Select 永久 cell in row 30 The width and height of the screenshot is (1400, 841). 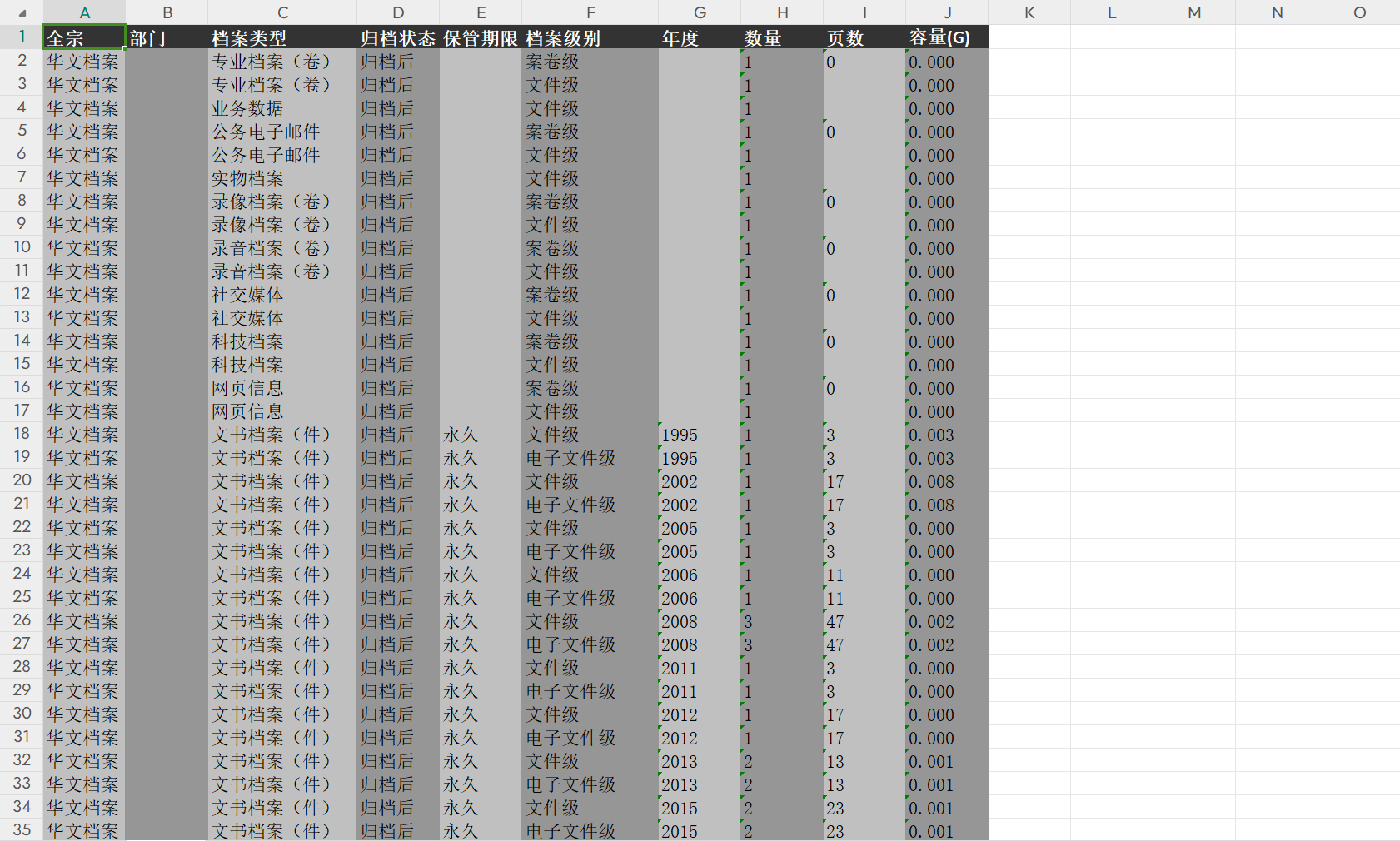pos(481,714)
